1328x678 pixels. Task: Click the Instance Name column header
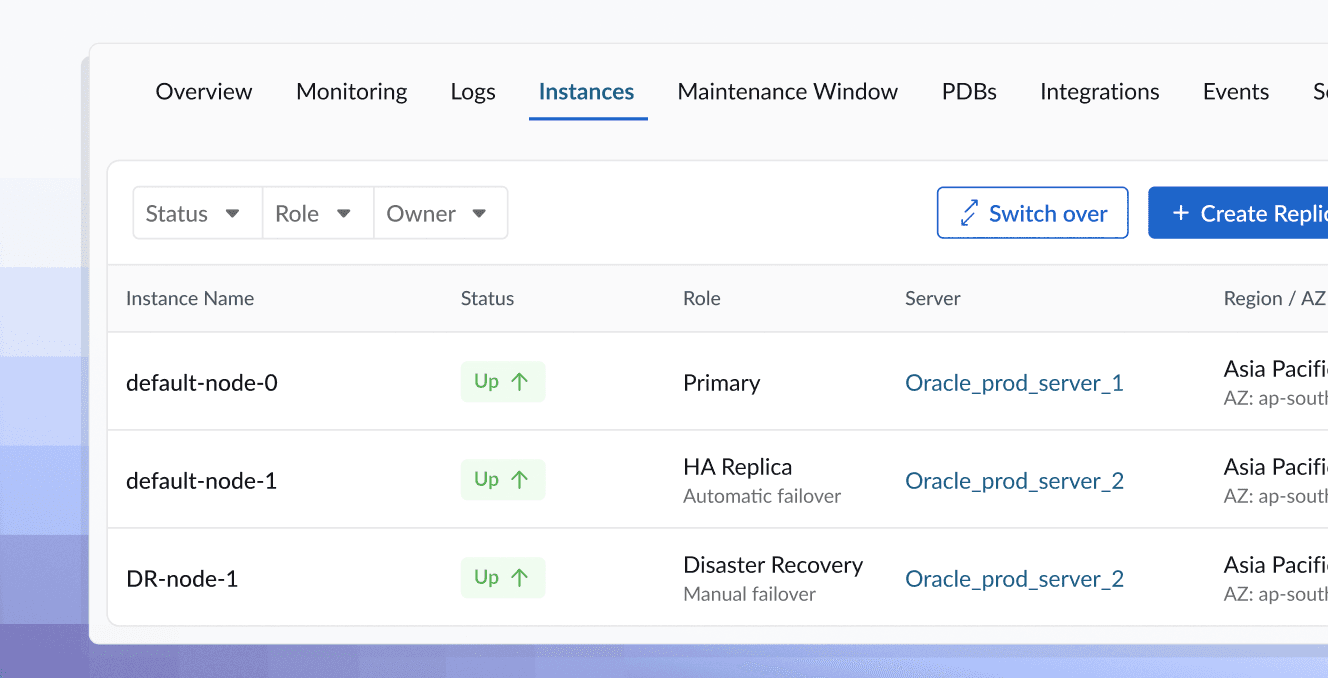pos(190,298)
